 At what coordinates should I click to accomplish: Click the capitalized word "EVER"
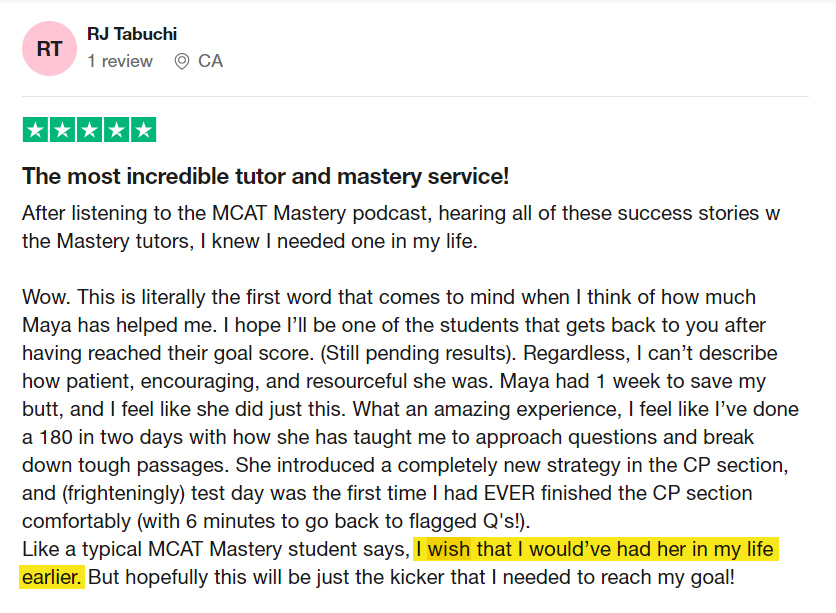[x=509, y=493]
